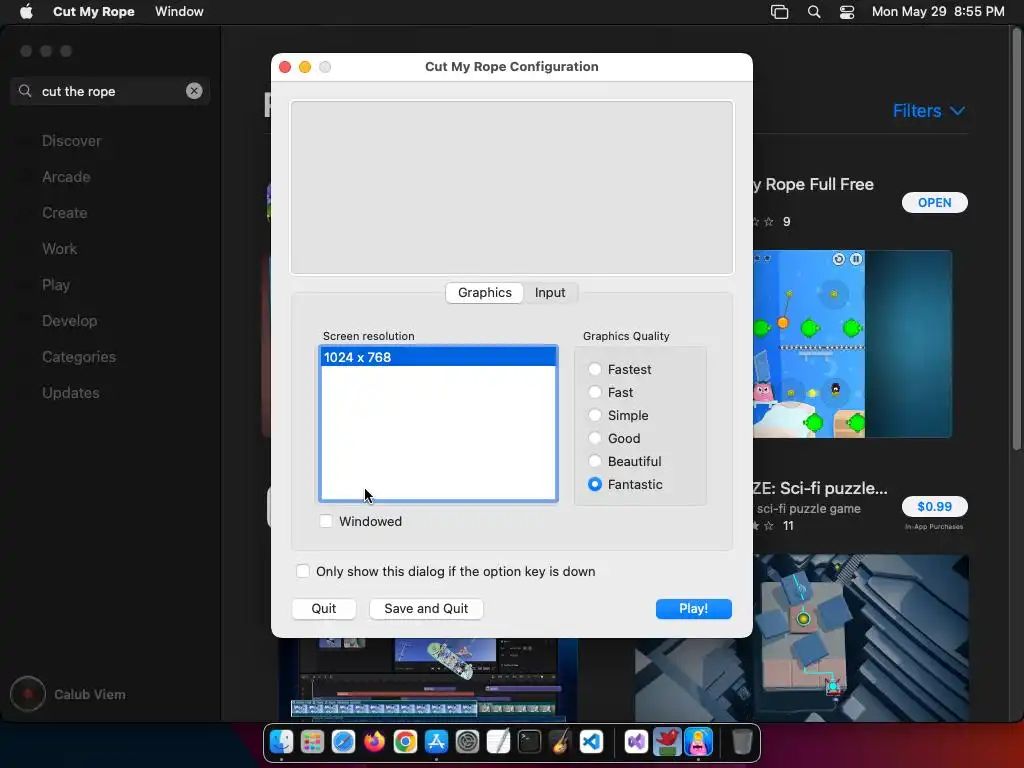Click the pause icon in game screenshot

(856, 259)
